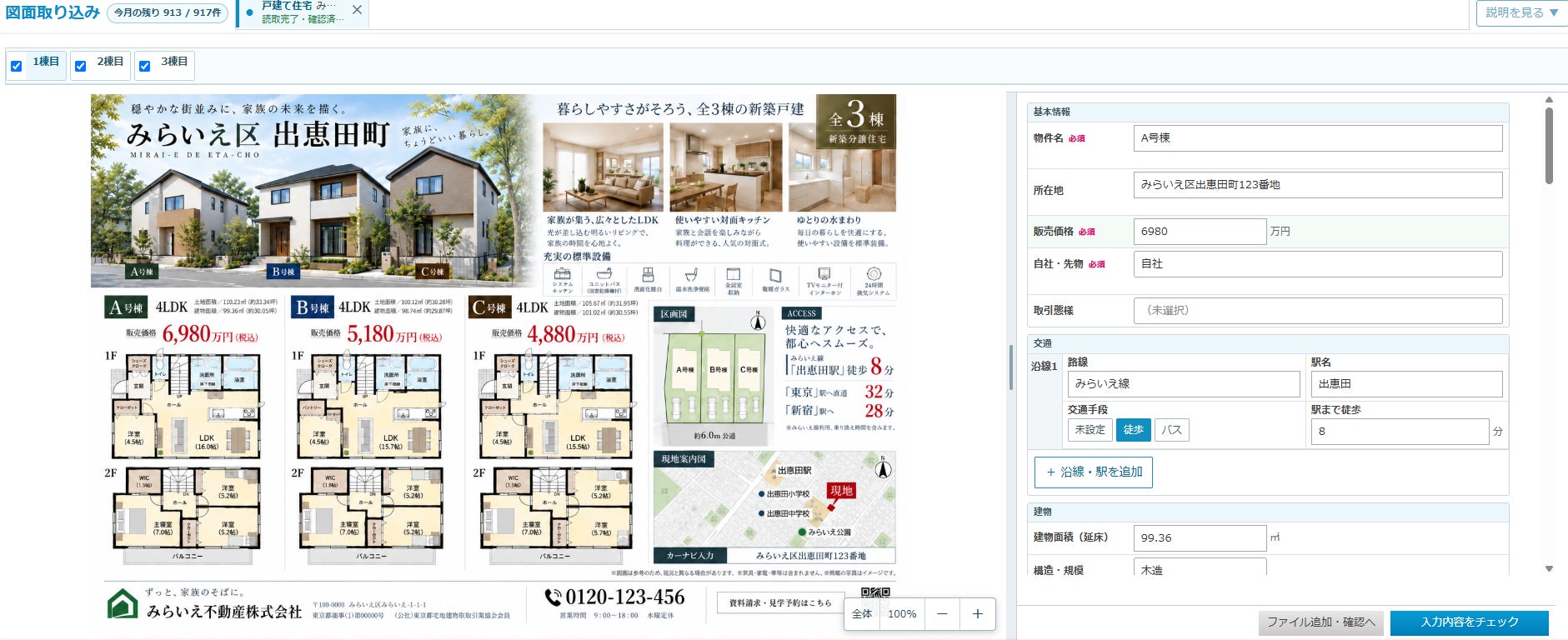
Task: Open the 自社・先物 dropdown
Action: pos(1318,263)
